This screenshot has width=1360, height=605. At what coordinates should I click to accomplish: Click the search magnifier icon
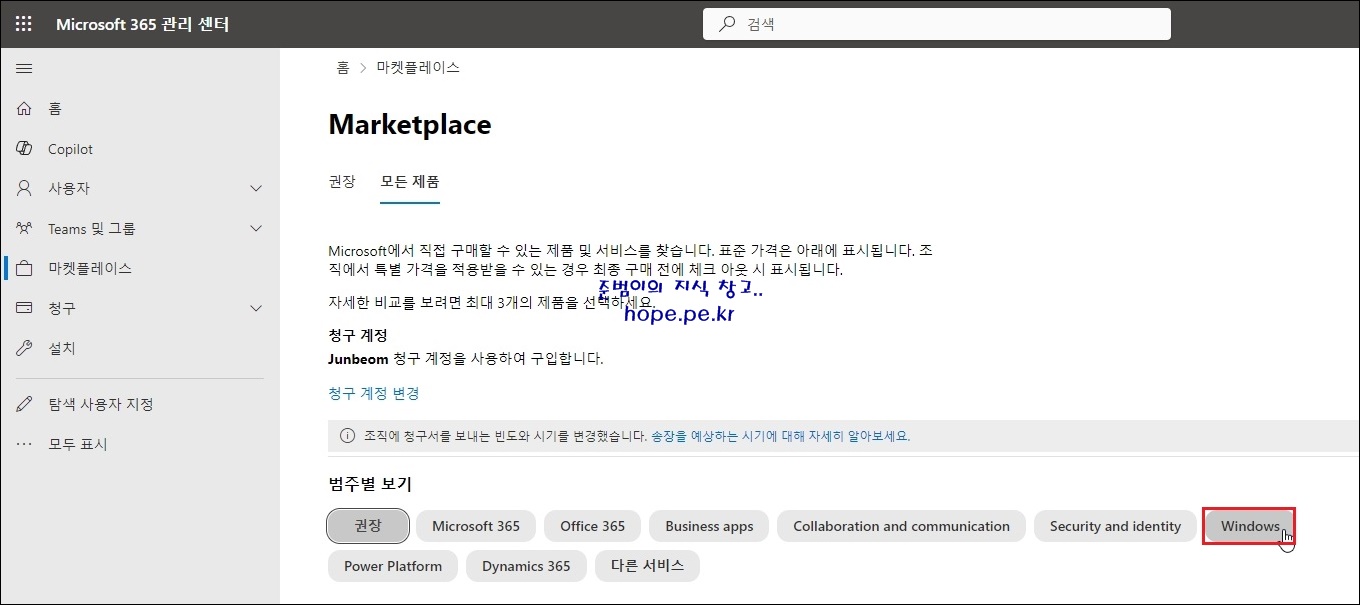[x=727, y=24]
